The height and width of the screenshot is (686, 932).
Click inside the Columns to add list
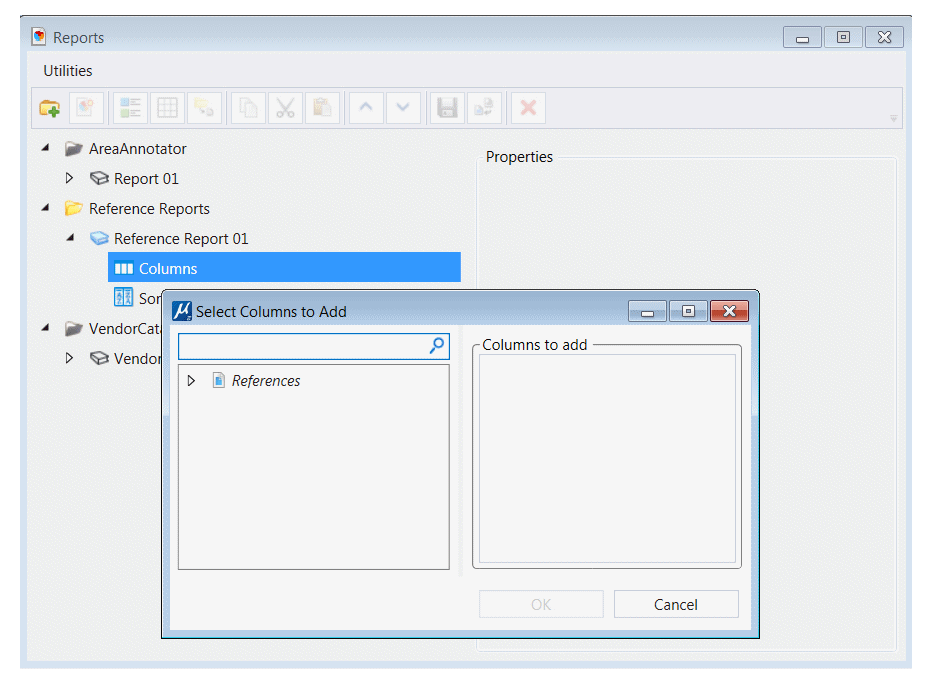(x=607, y=458)
